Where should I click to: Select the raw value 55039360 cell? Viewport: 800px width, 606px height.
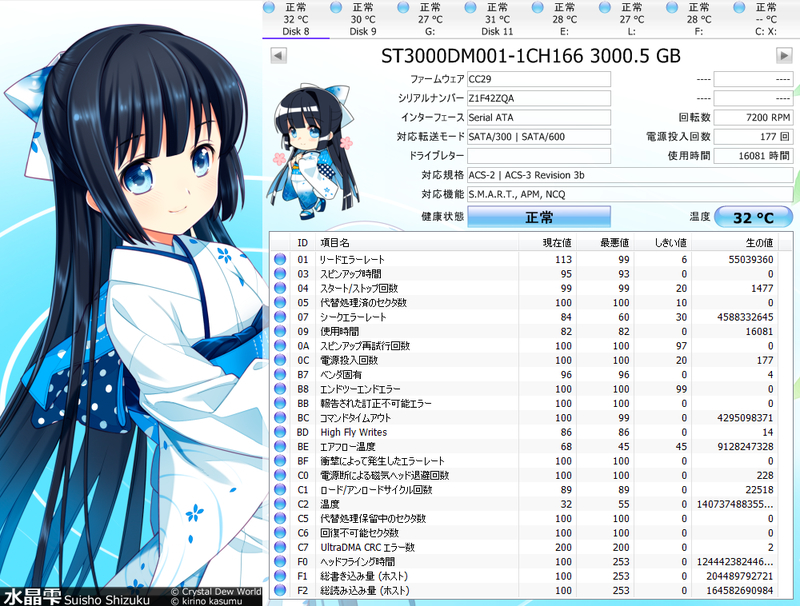(x=751, y=259)
